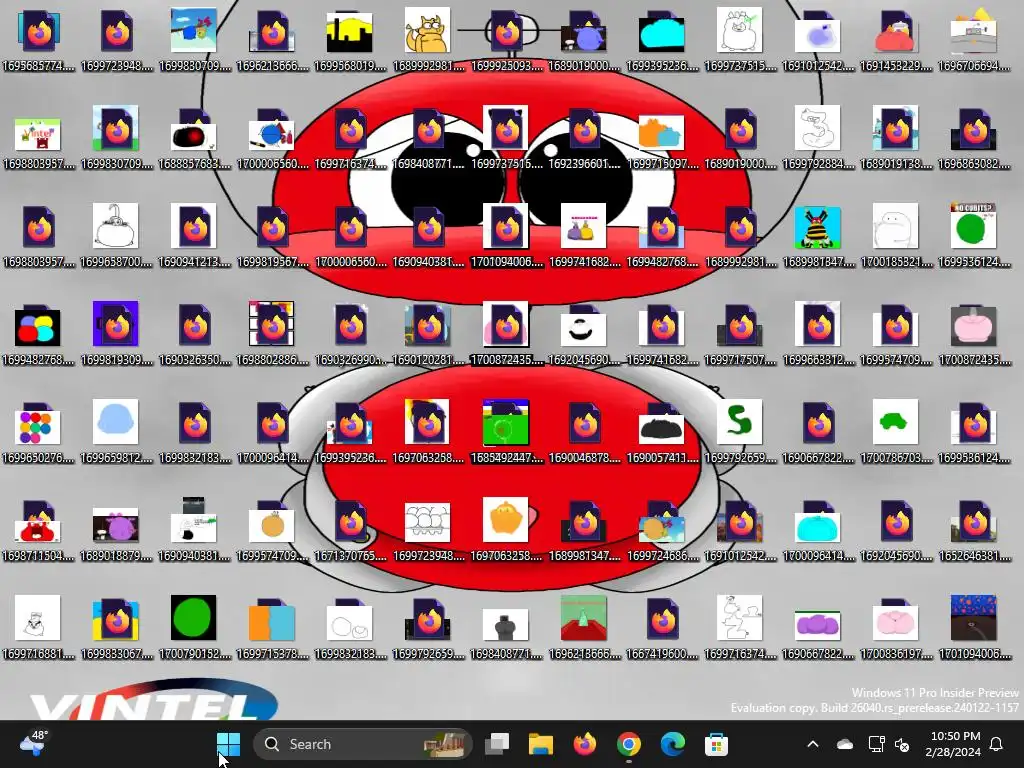
Task: Select yellow cat drawing 1689992981
Action: 428,40
